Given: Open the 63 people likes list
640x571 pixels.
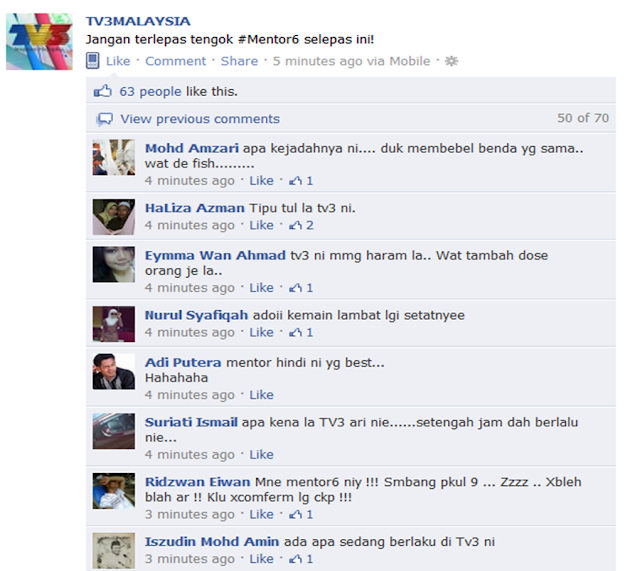Looking at the screenshot, I should 150,91.
